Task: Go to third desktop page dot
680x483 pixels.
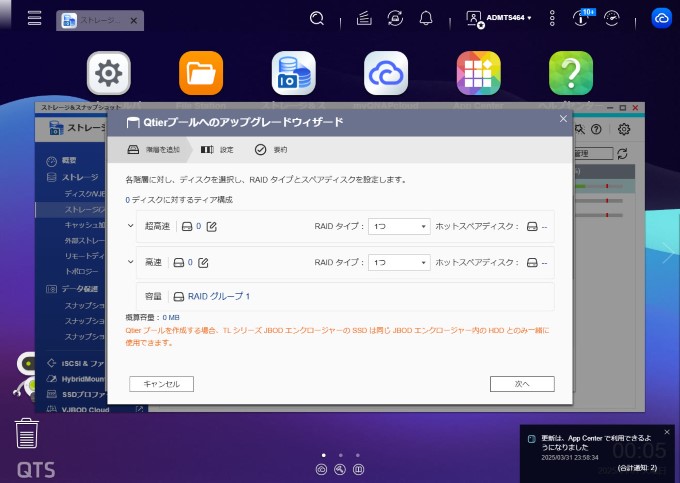Action: pyautogui.click(x=357, y=455)
